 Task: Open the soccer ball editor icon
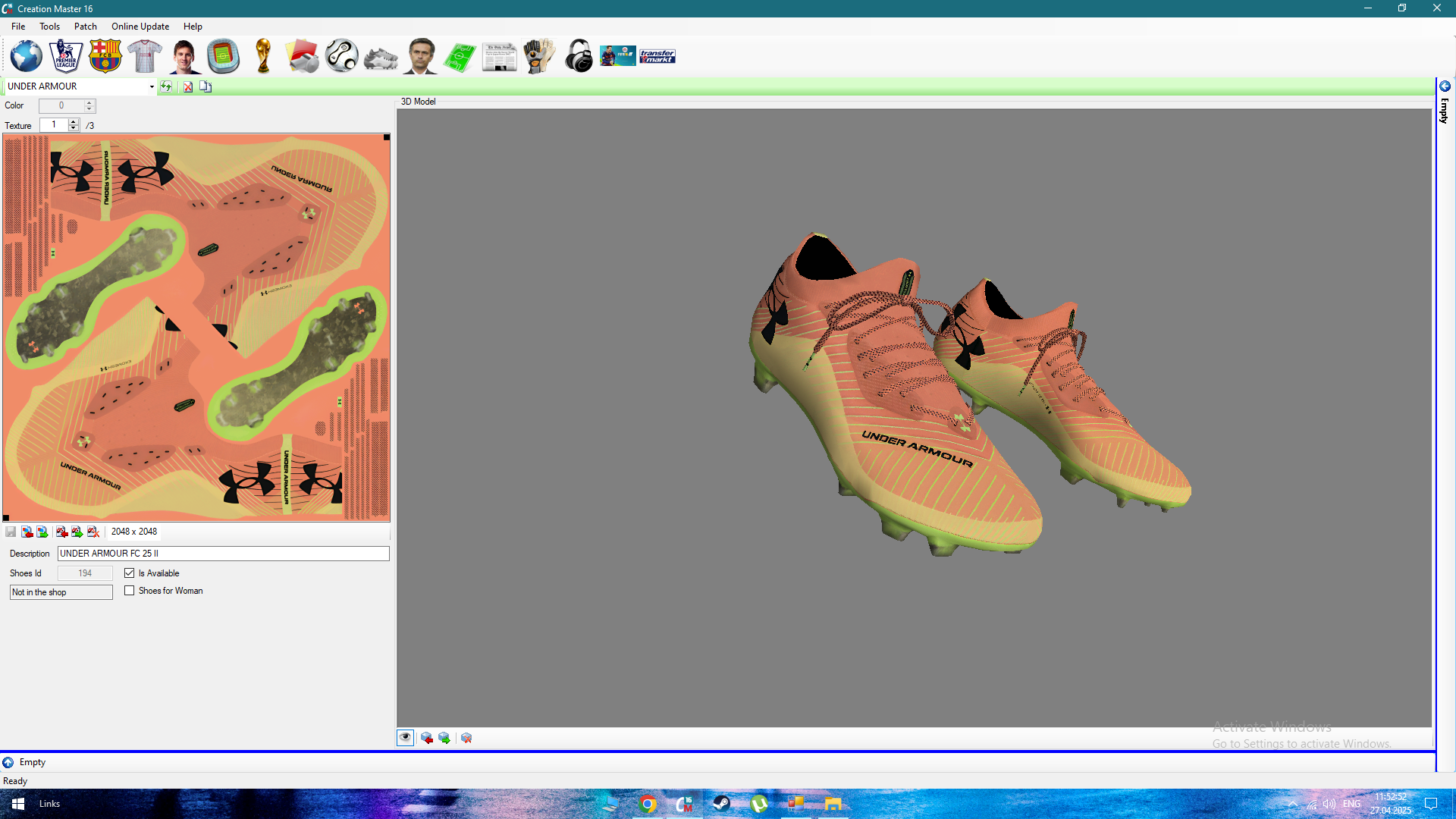click(x=342, y=56)
